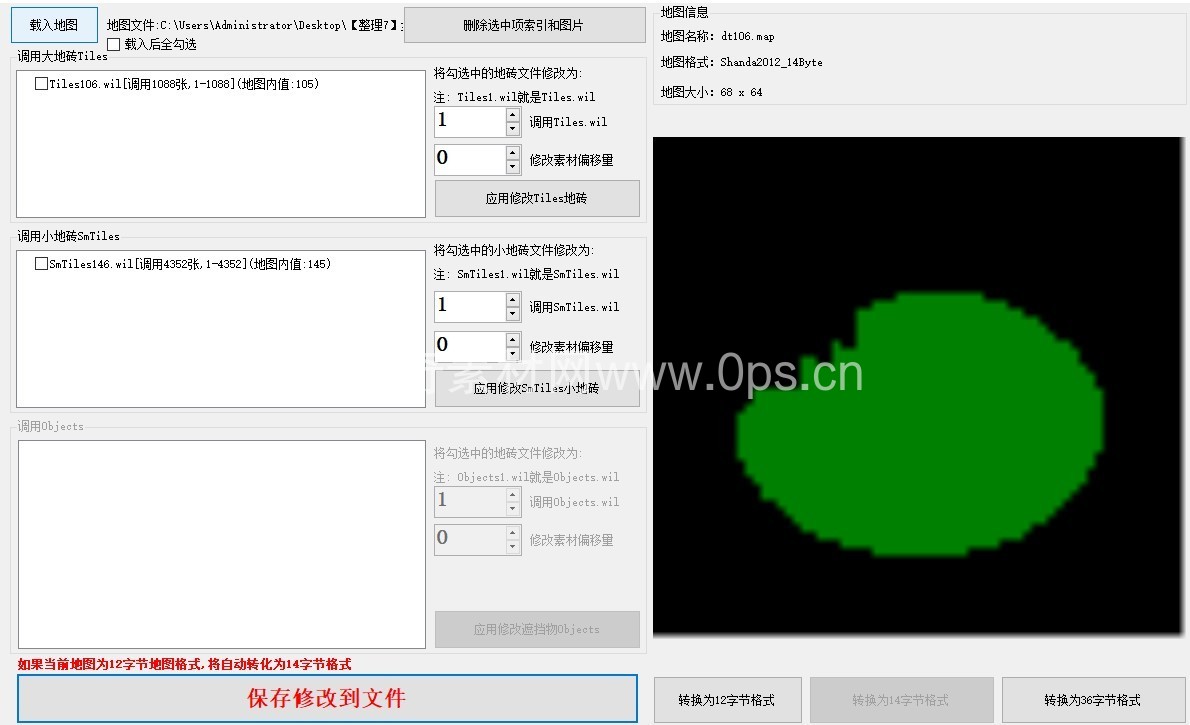Decrease the 调用SmTiles.wil value with down arrow

(x=513, y=314)
